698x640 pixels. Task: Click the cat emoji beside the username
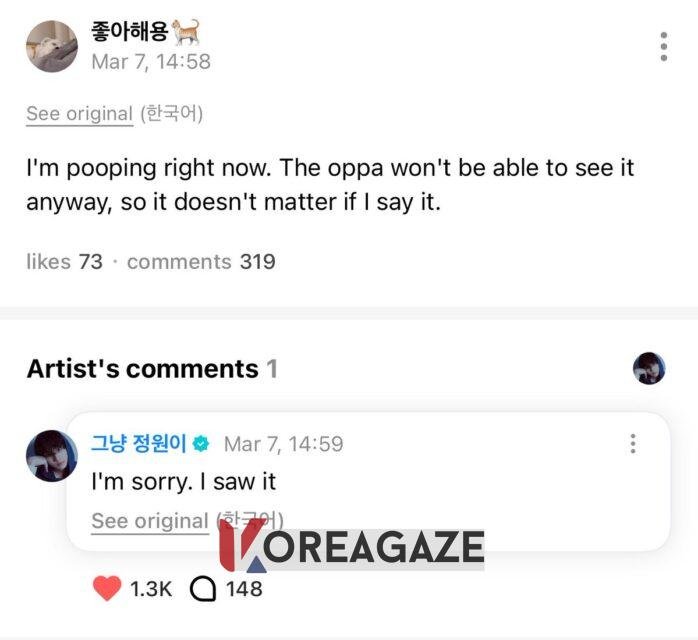point(186,30)
